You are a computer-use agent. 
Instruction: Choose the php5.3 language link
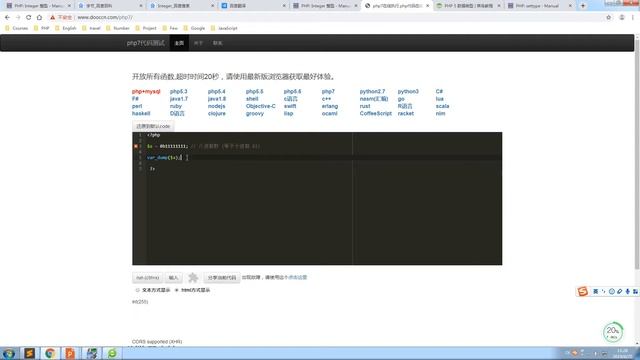tap(178, 91)
